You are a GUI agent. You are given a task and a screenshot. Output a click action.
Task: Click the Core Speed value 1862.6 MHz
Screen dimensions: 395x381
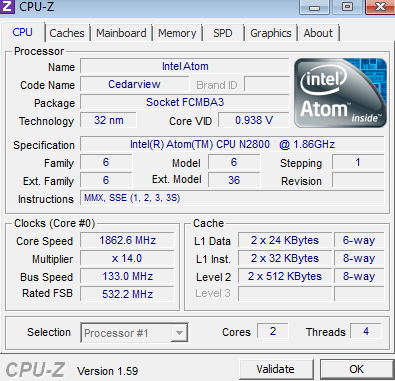127,240
